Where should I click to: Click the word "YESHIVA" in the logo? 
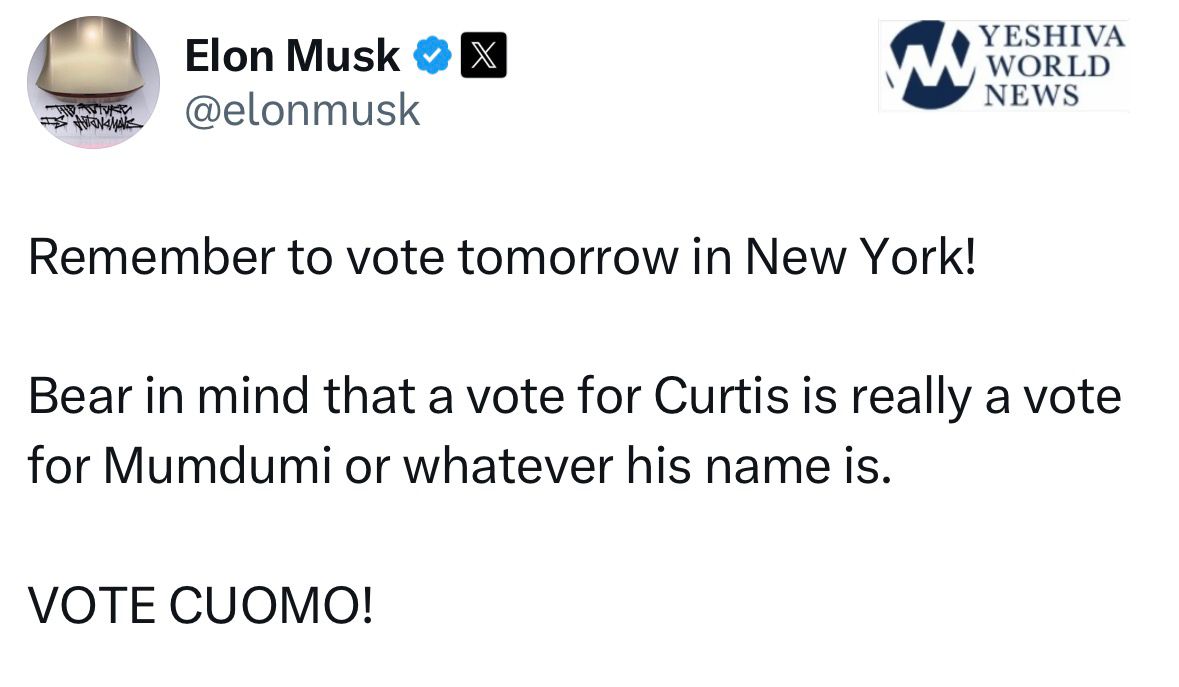tap(1052, 38)
